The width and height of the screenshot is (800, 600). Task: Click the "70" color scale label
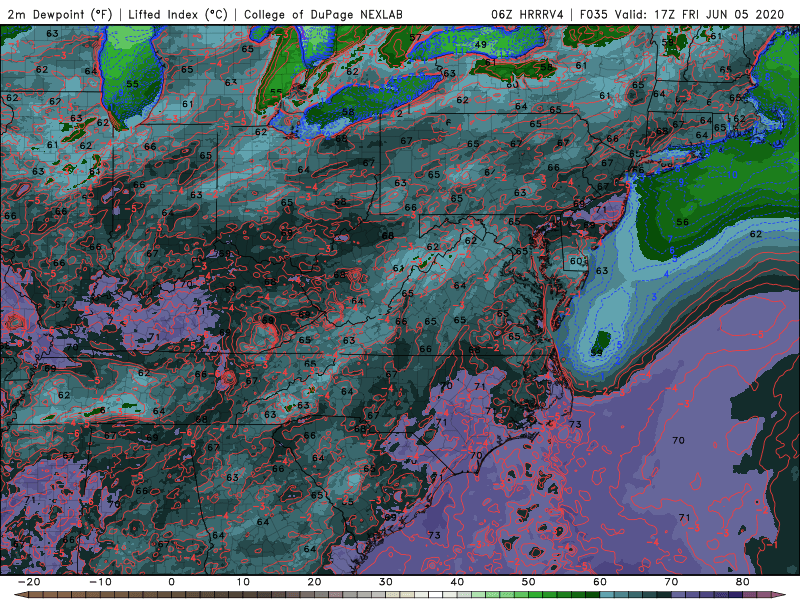coord(671,582)
